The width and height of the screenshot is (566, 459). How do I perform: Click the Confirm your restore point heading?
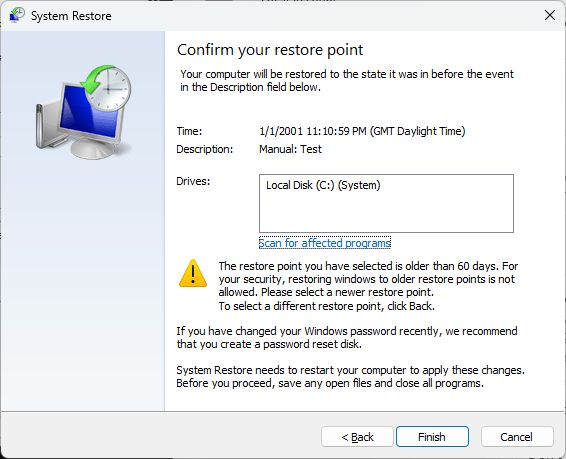click(x=270, y=50)
